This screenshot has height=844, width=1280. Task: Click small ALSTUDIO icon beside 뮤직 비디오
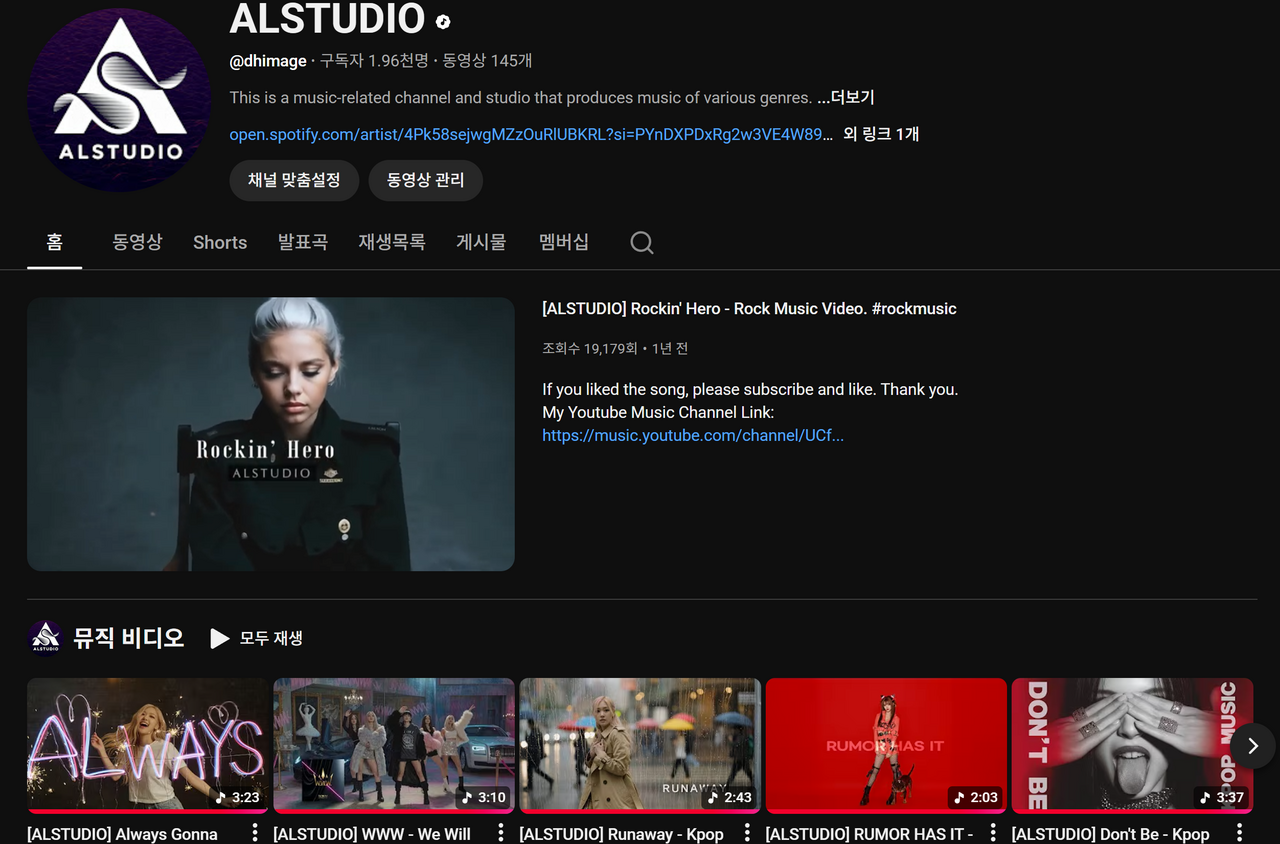pyautogui.click(x=45, y=638)
